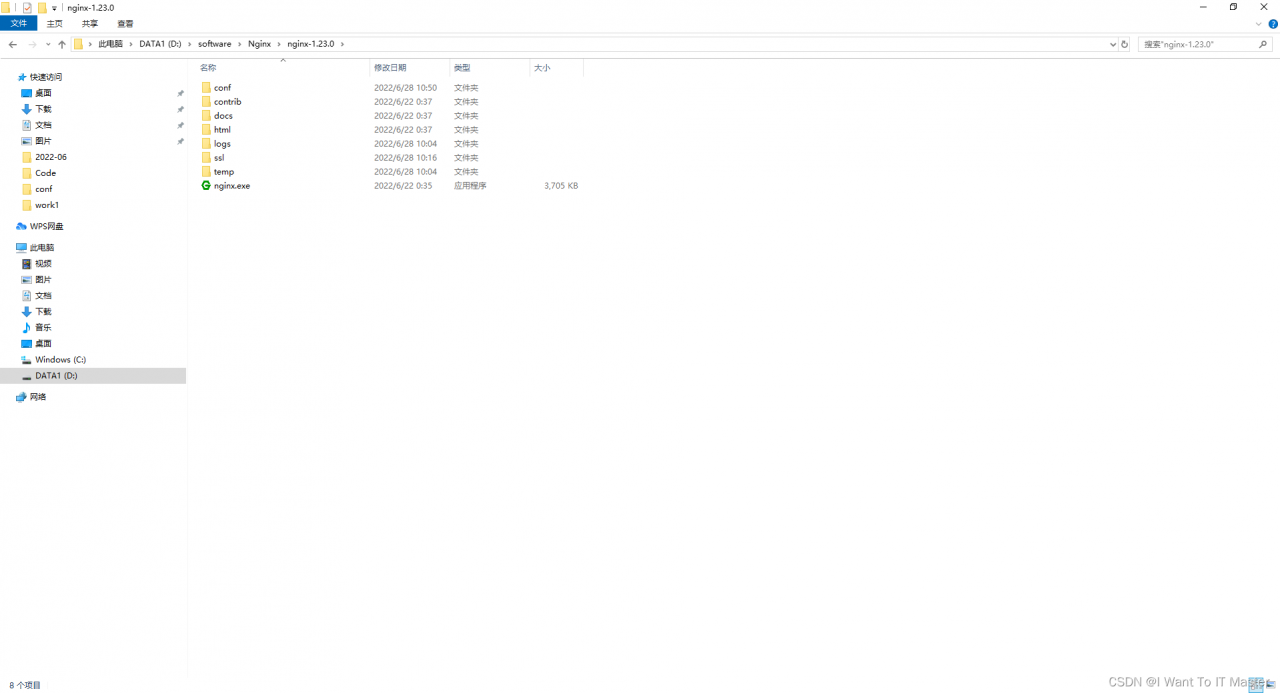This screenshot has width=1280, height=693.
Task: Open recent locations dropdown beside forward arrow
Action: (x=48, y=44)
